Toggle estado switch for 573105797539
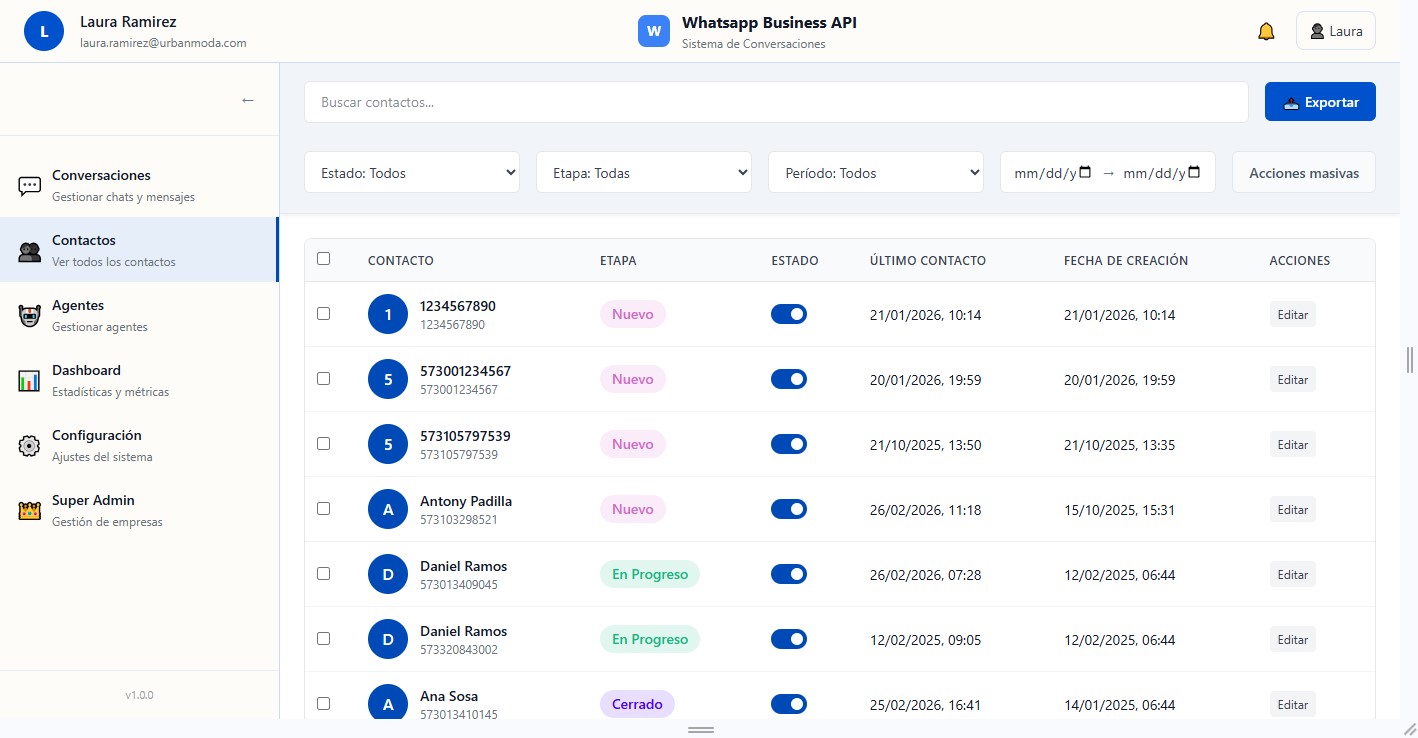1418x738 pixels. coord(789,444)
